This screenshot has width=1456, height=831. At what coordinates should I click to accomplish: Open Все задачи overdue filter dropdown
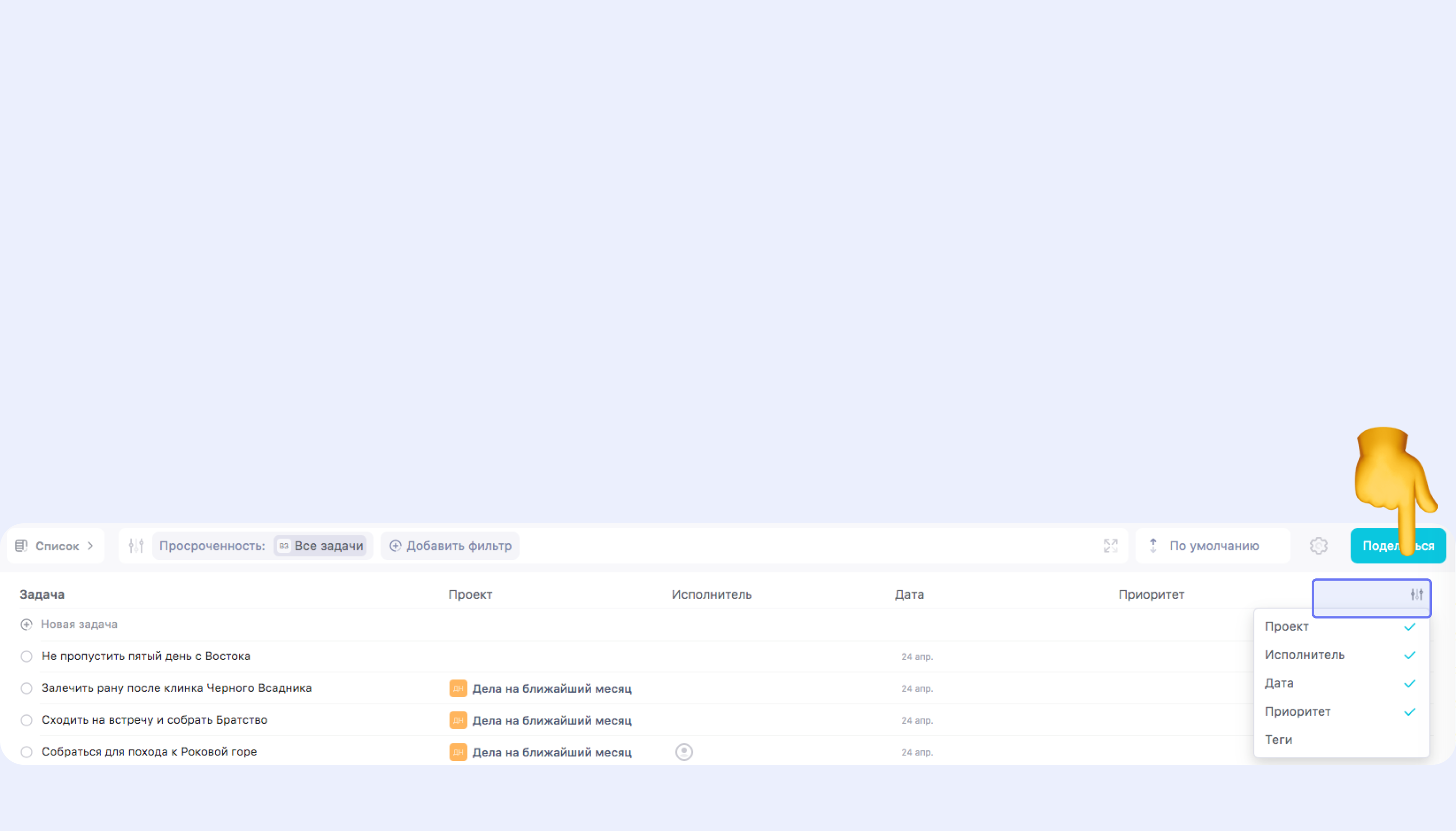tap(321, 546)
